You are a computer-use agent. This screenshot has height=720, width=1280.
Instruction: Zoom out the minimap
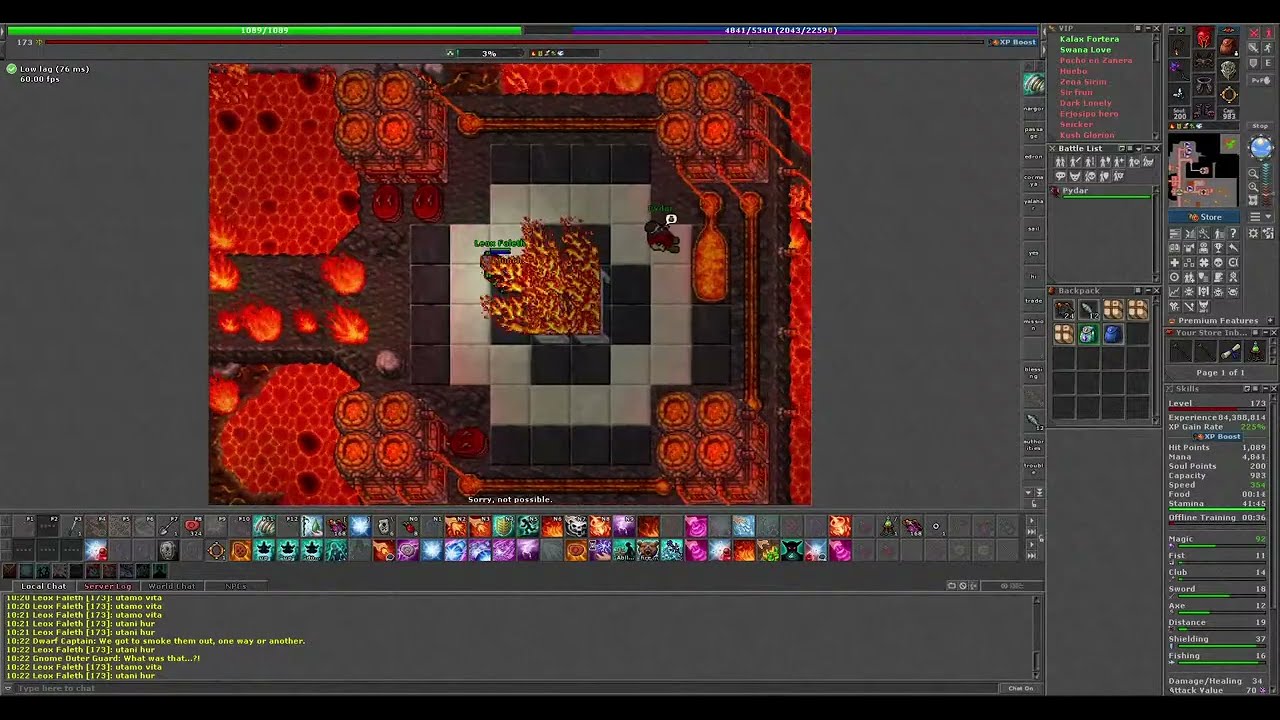(1253, 173)
